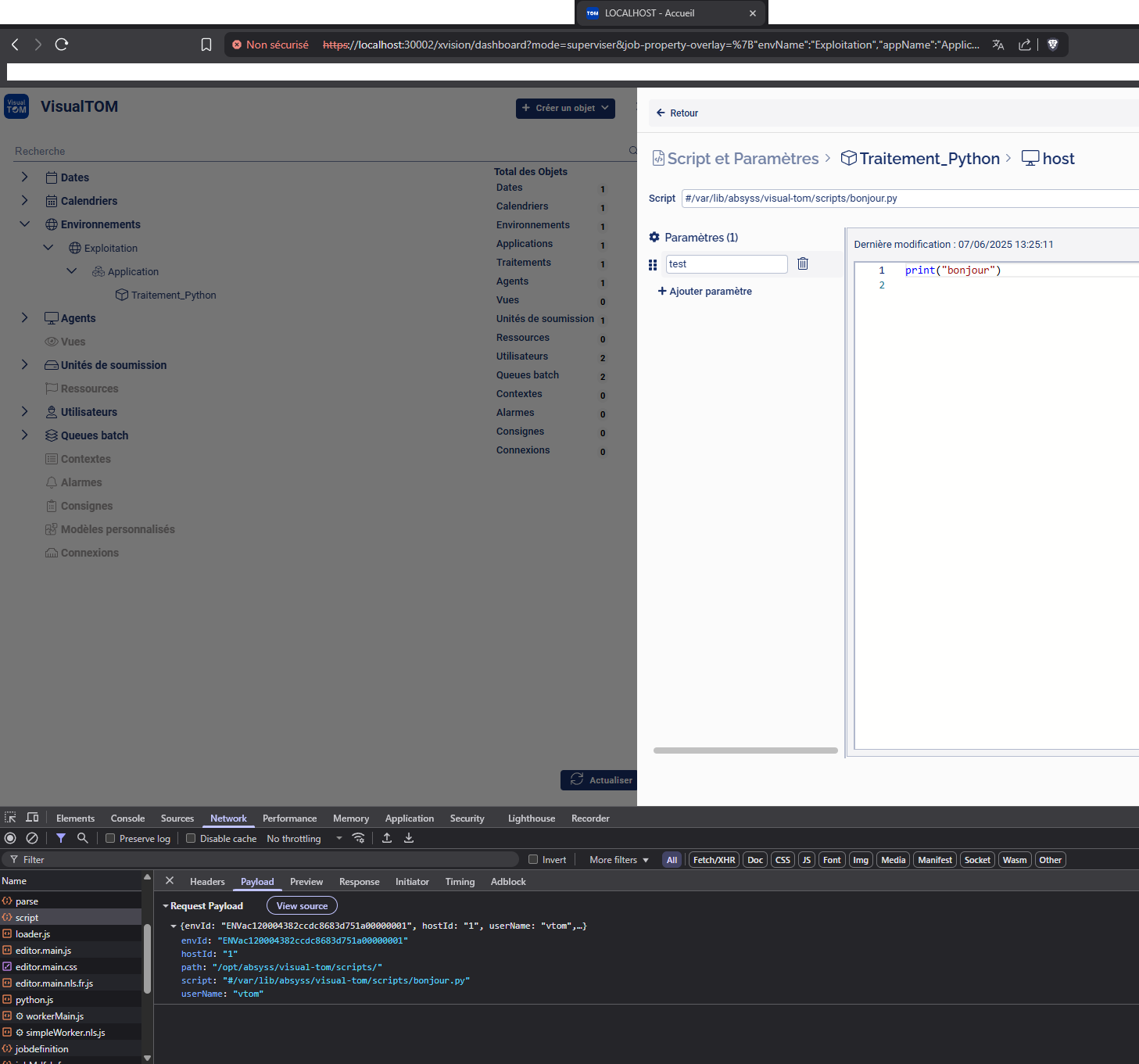Open the Créer un objet button
Viewport: 1139px width, 1064px height.
point(565,108)
